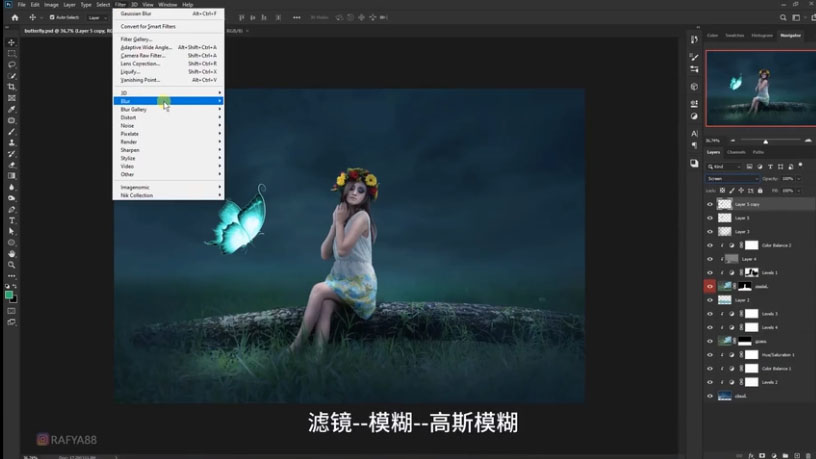
Task: Click the background color swatch
Action: [x=14, y=300]
